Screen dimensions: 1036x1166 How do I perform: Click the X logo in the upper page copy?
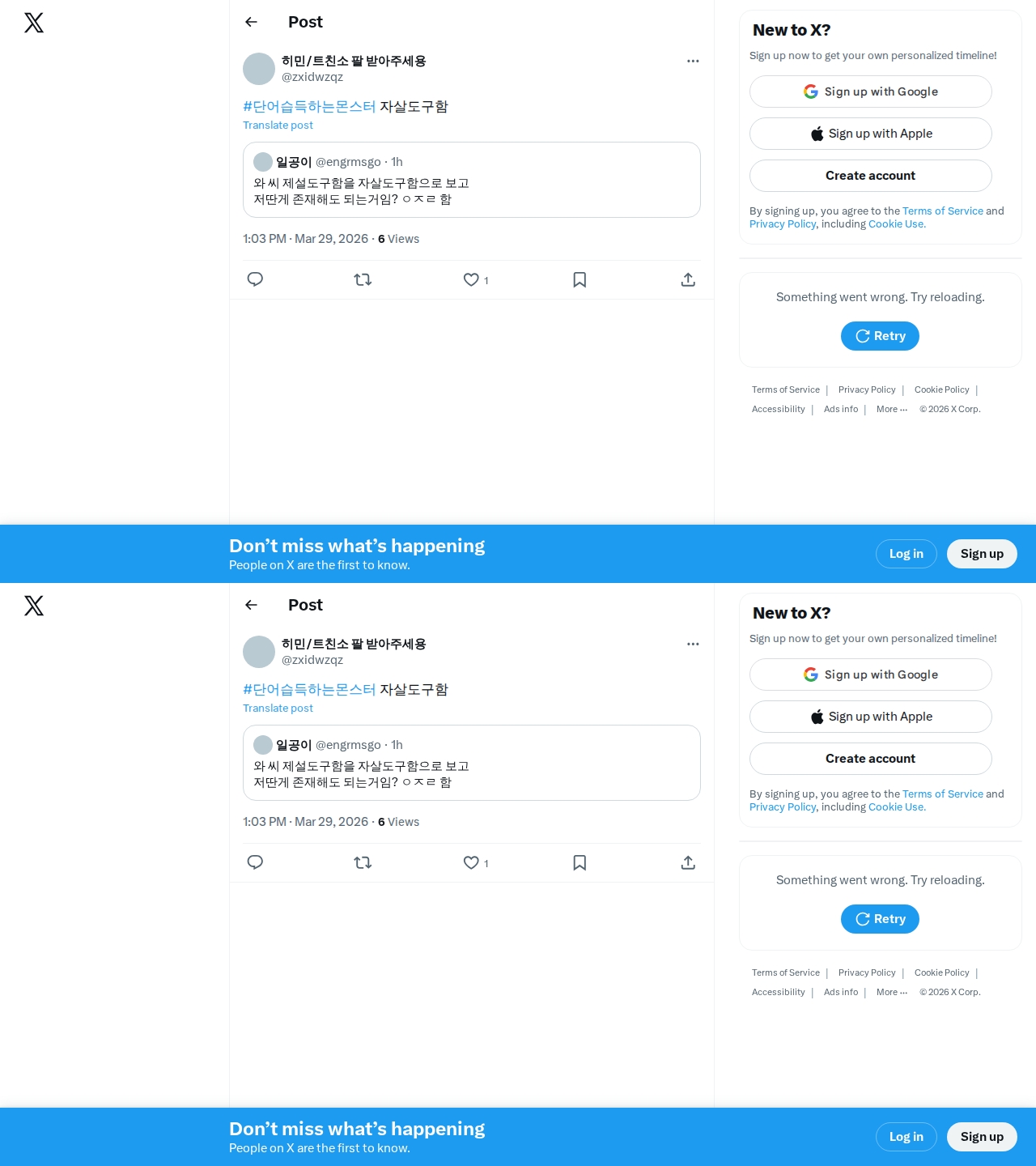[x=34, y=23]
